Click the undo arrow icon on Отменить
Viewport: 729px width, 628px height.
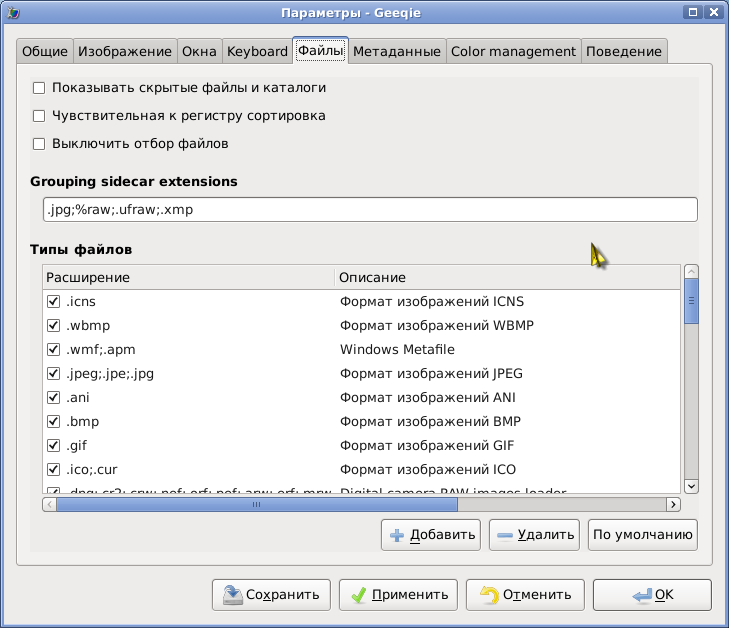[x=490, y=595]
